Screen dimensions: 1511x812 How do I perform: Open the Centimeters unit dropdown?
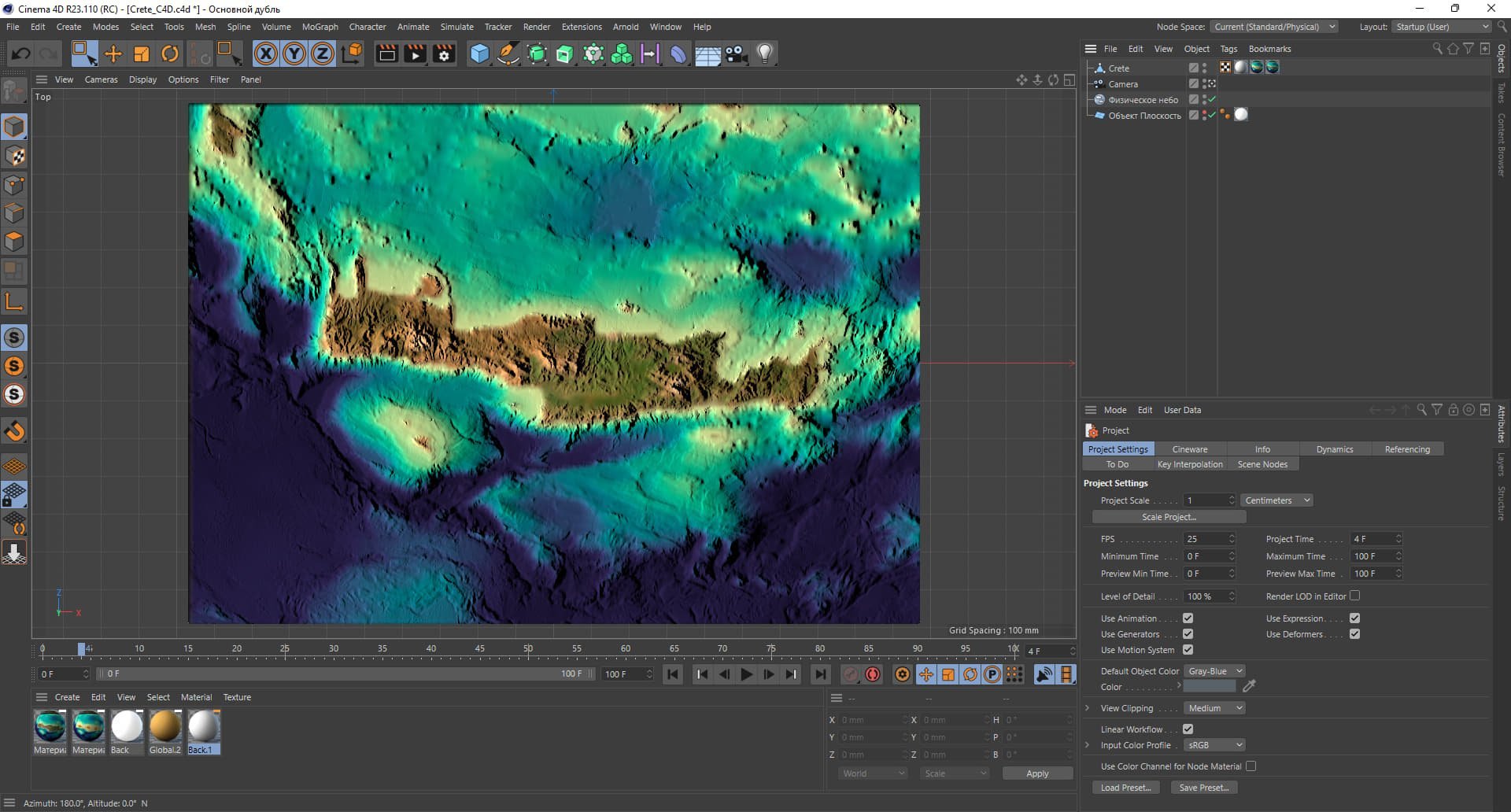point(1276,500)
